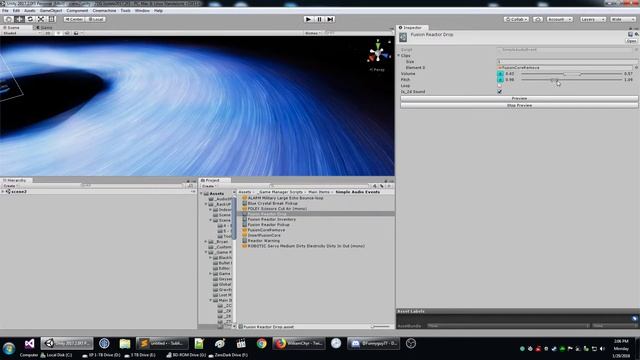
Task: Click the Fusion Reactor Drop asset icon in Inspector
Action: (x=403, y=38)
